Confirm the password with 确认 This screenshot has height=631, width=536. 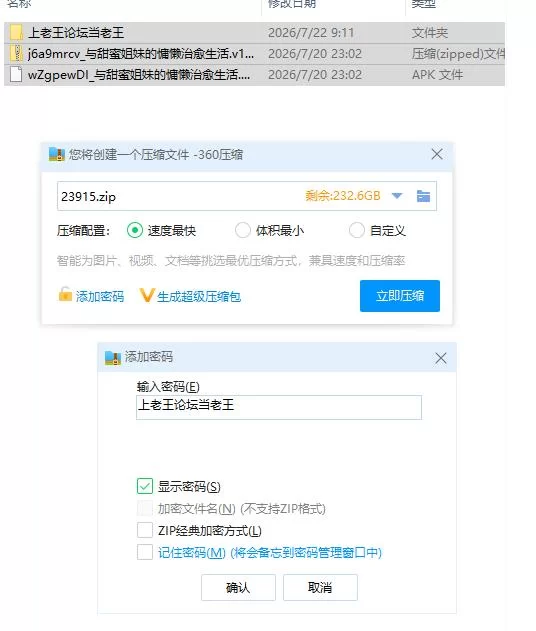point(238,588)
